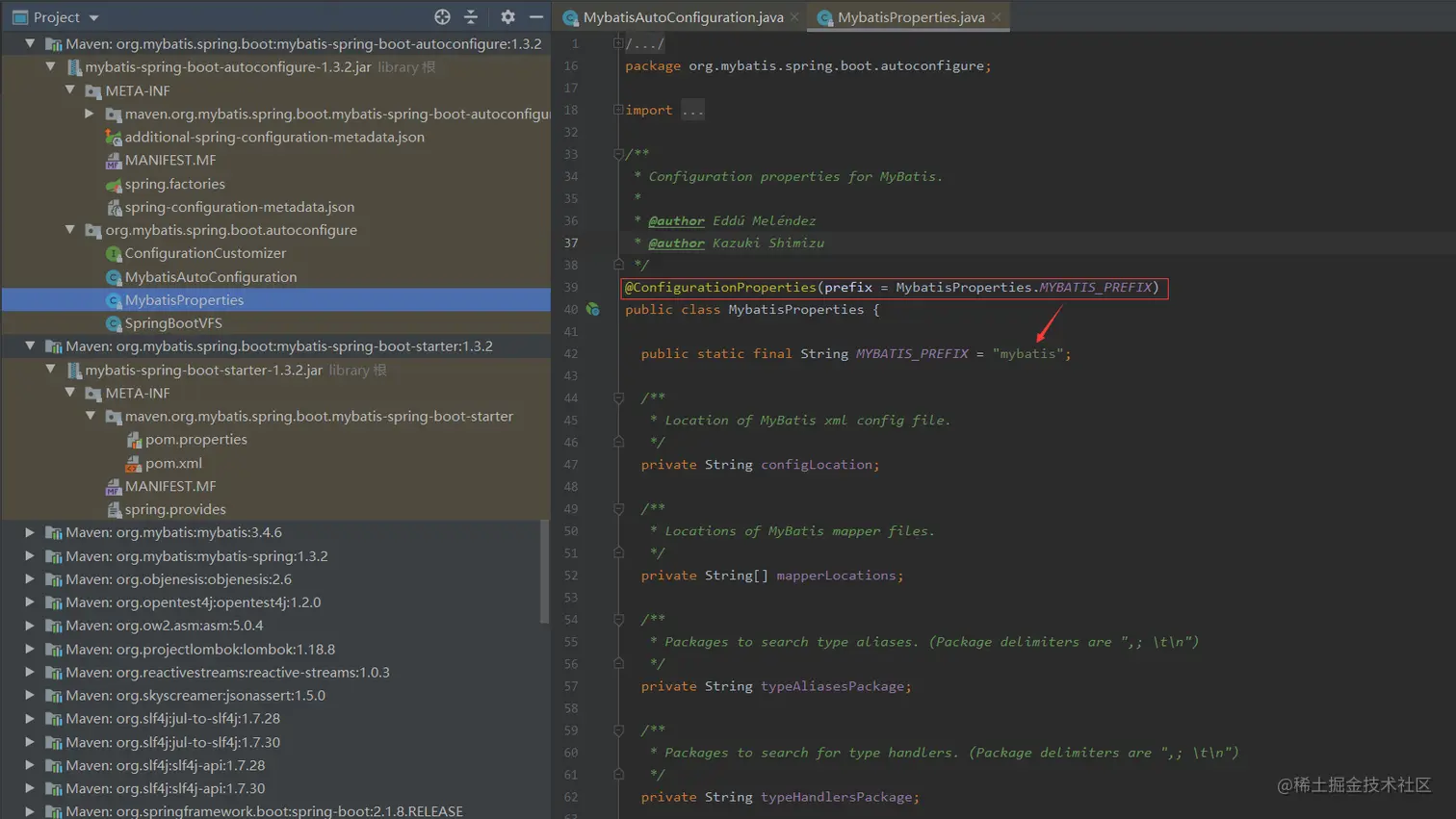This screenshot has height=819, width=1456.
Task: Click line number 39 in gutter
Action: coord(571,287)
